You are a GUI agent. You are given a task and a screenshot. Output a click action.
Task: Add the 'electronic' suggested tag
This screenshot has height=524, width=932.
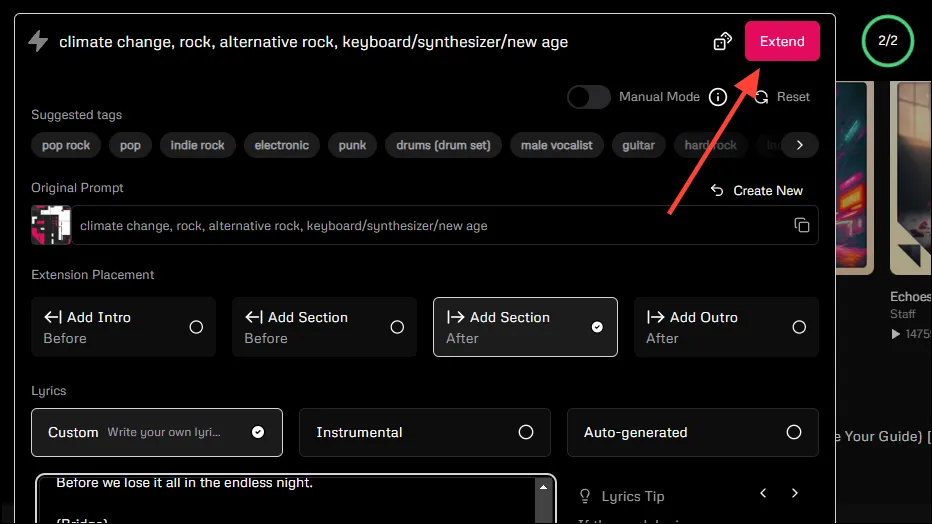point(282,145)
